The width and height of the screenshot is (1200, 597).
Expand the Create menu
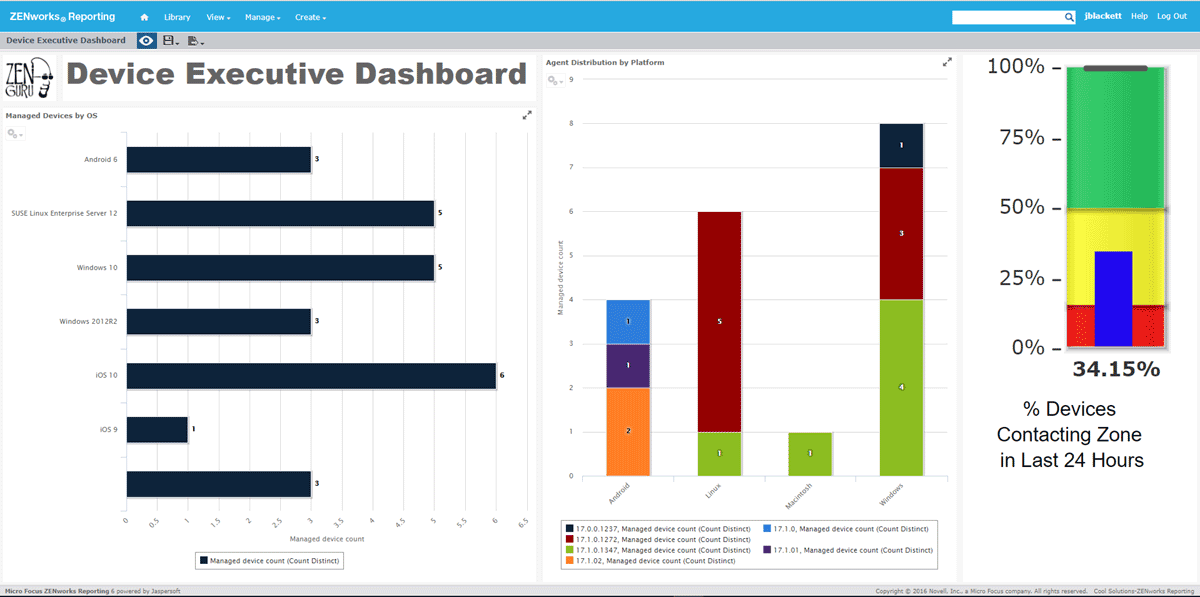[311, 17]
